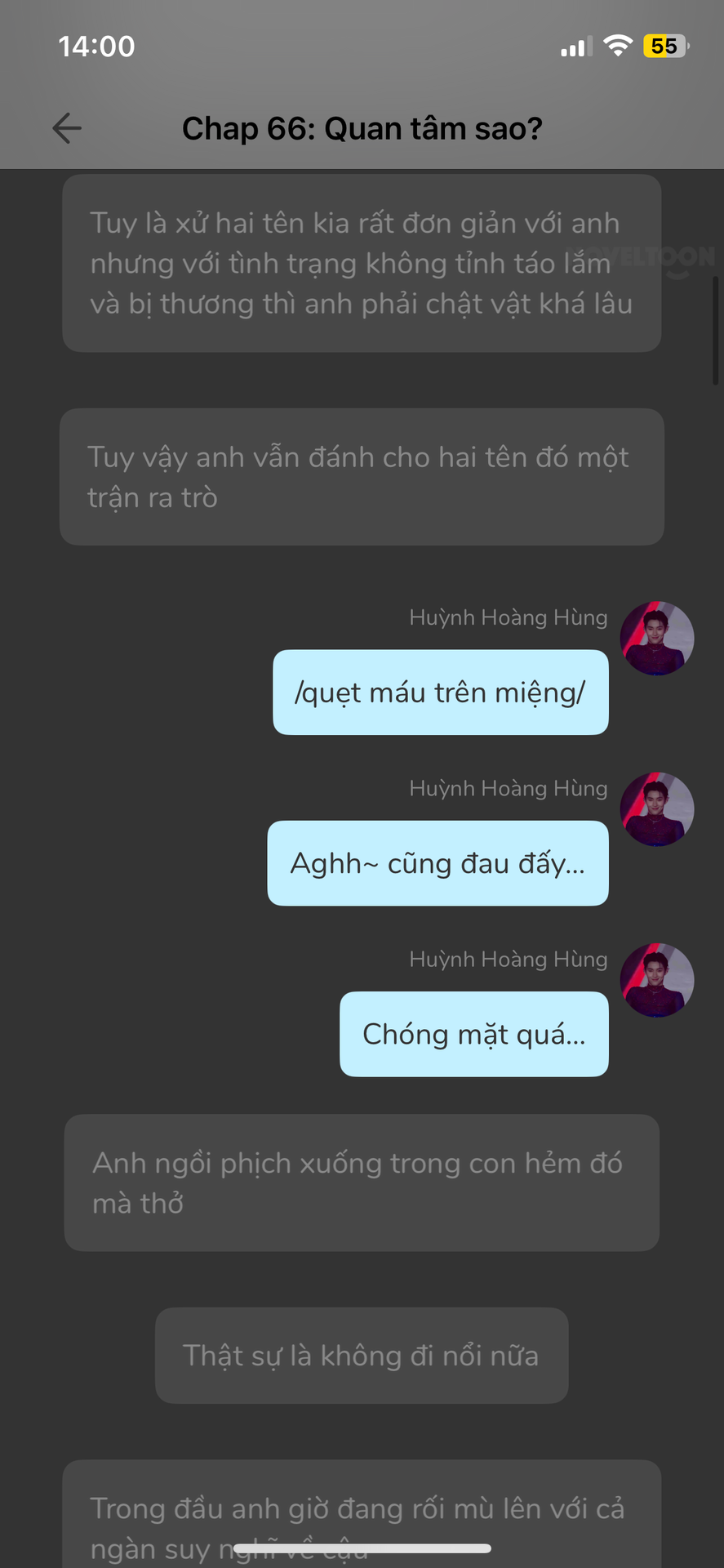Tap the "Chóng mặt quá..." chat bubble
This screenshot has width=724, height=1568.
[474, 1034]
